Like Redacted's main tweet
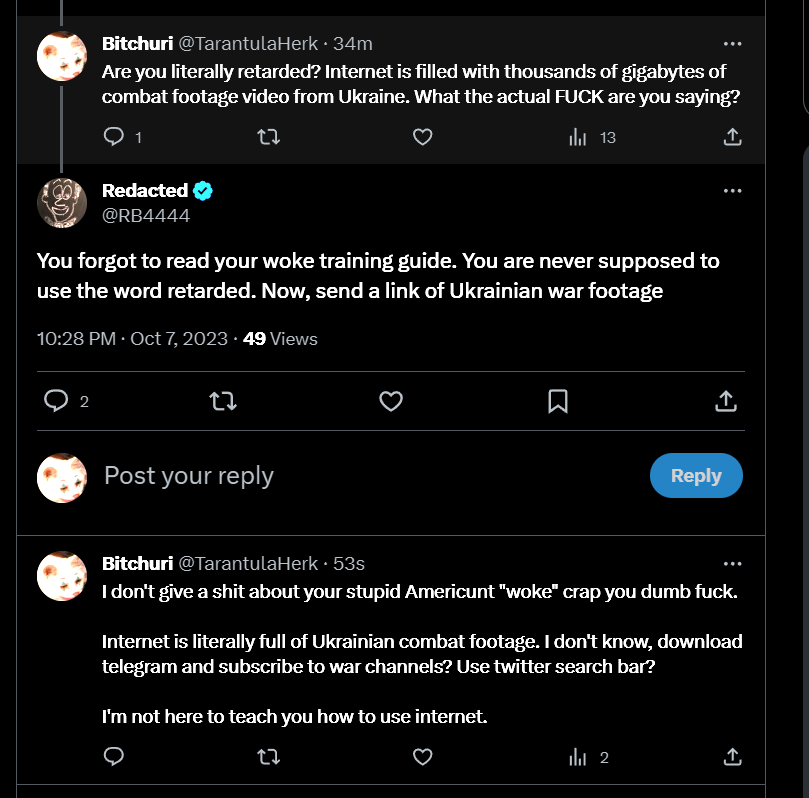The width and height of the screenshot is (809, 798). [x=391, y=401]
